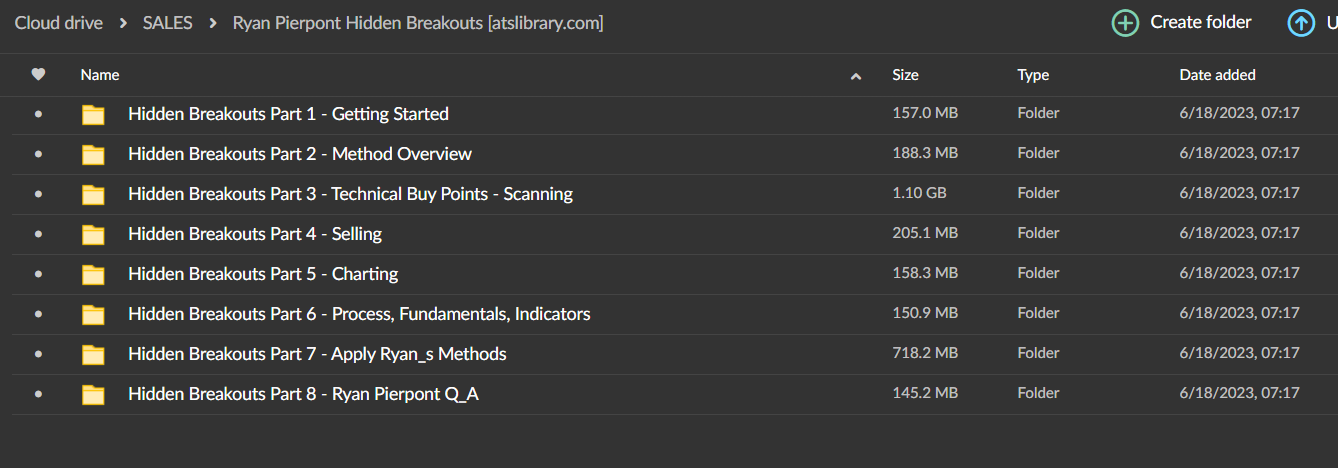Click folder icon for Part 5 Charting

(93, 274)
